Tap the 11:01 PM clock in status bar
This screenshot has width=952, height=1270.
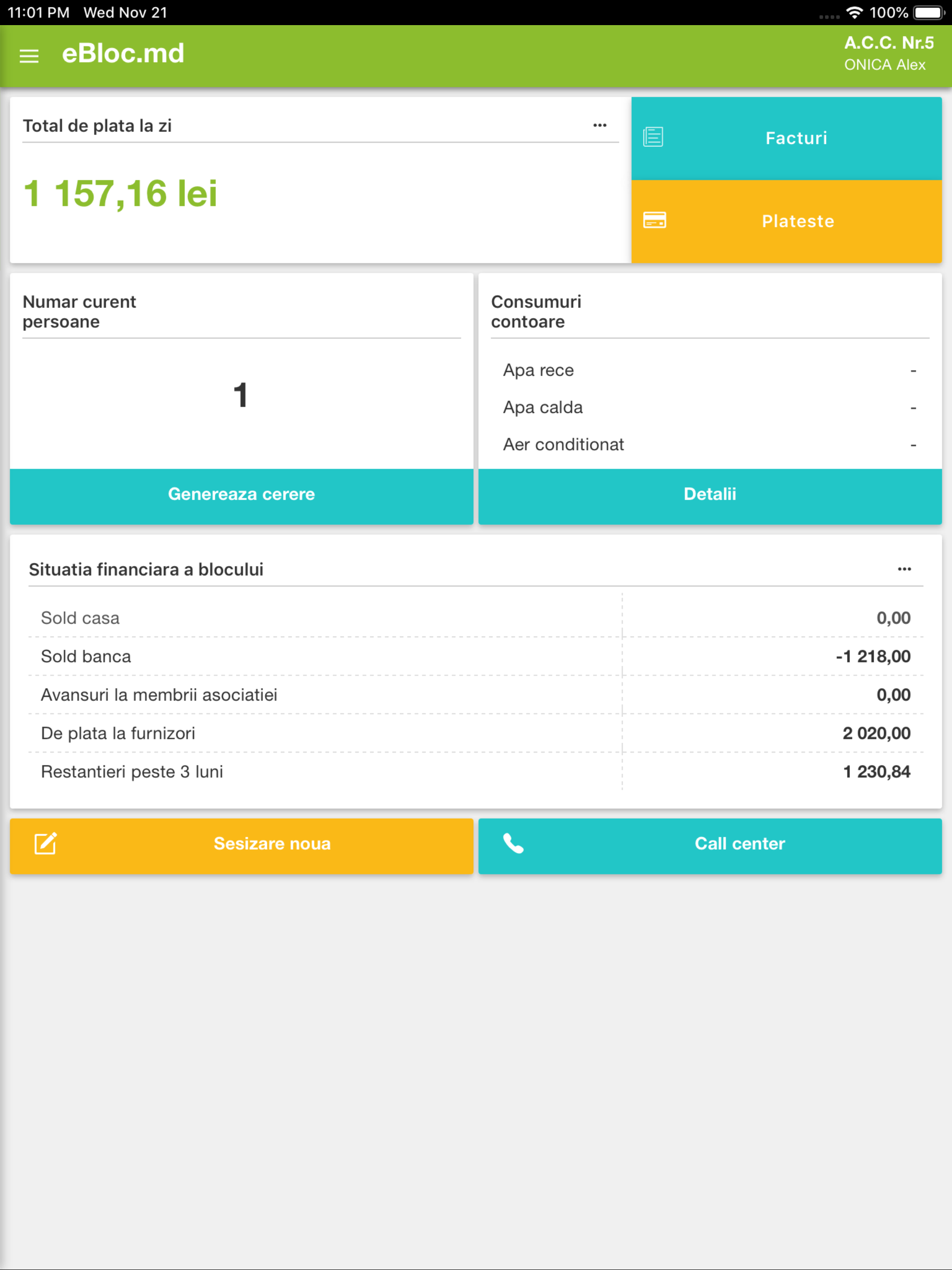pos(39,12)
